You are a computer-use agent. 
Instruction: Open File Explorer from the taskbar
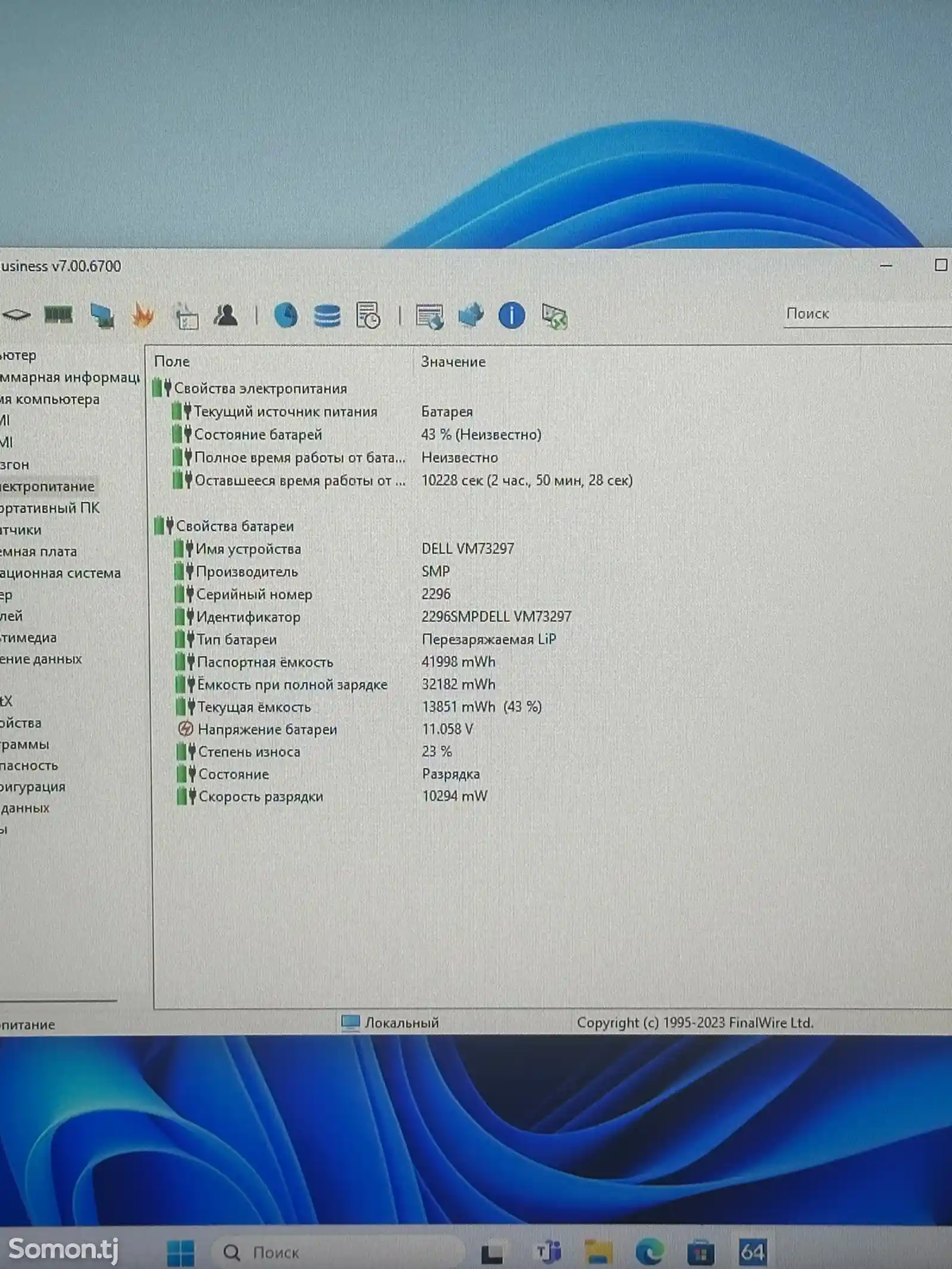(599, 1252)
